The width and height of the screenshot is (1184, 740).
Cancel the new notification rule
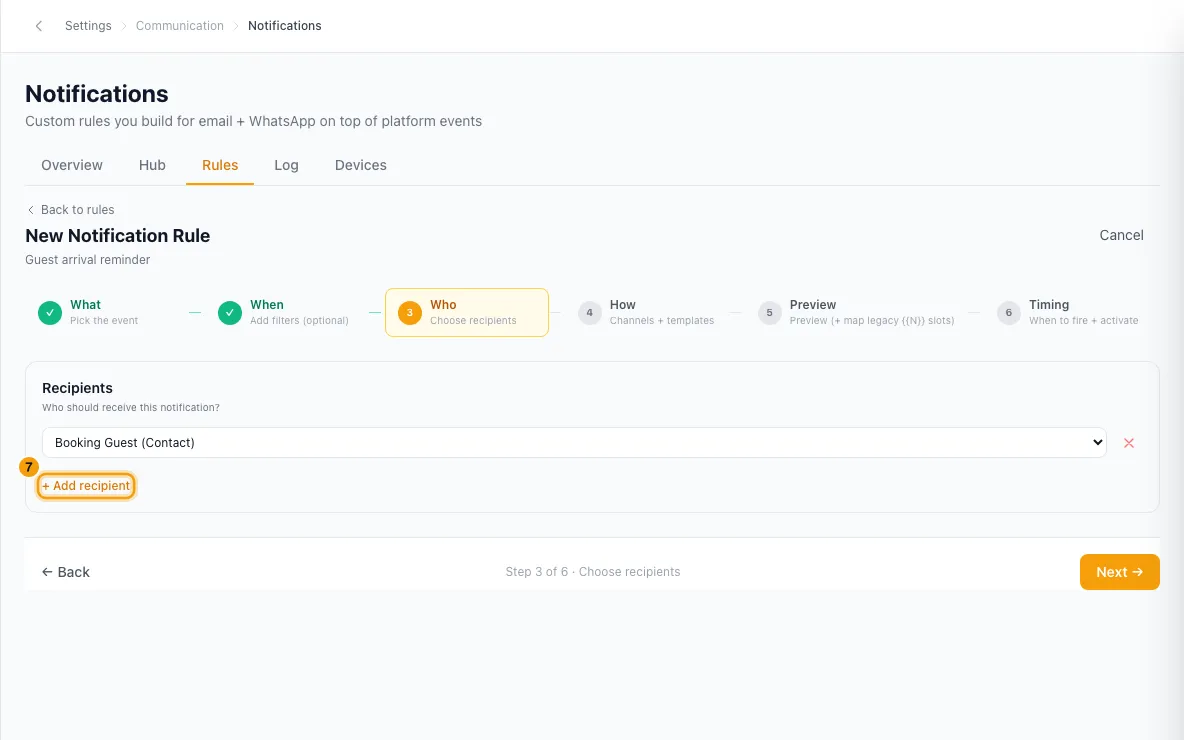[1121, 235]
